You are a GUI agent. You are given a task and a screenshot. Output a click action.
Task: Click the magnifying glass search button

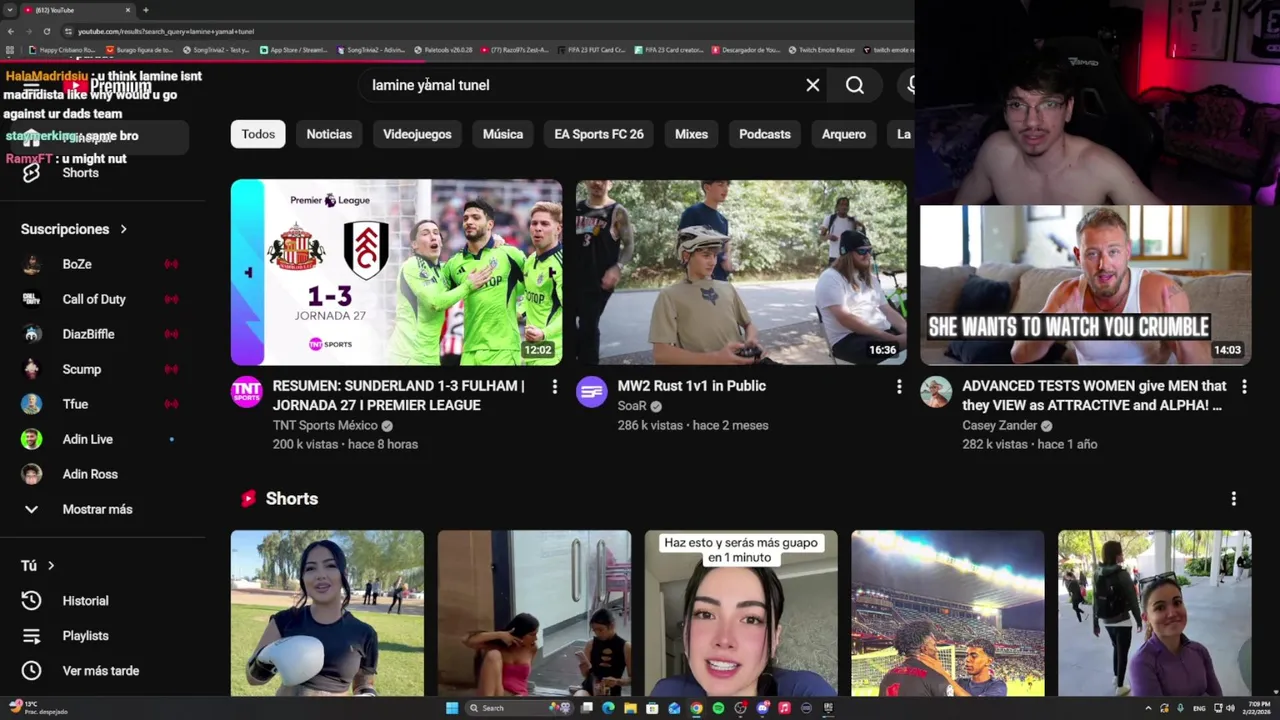coord(855,85)
